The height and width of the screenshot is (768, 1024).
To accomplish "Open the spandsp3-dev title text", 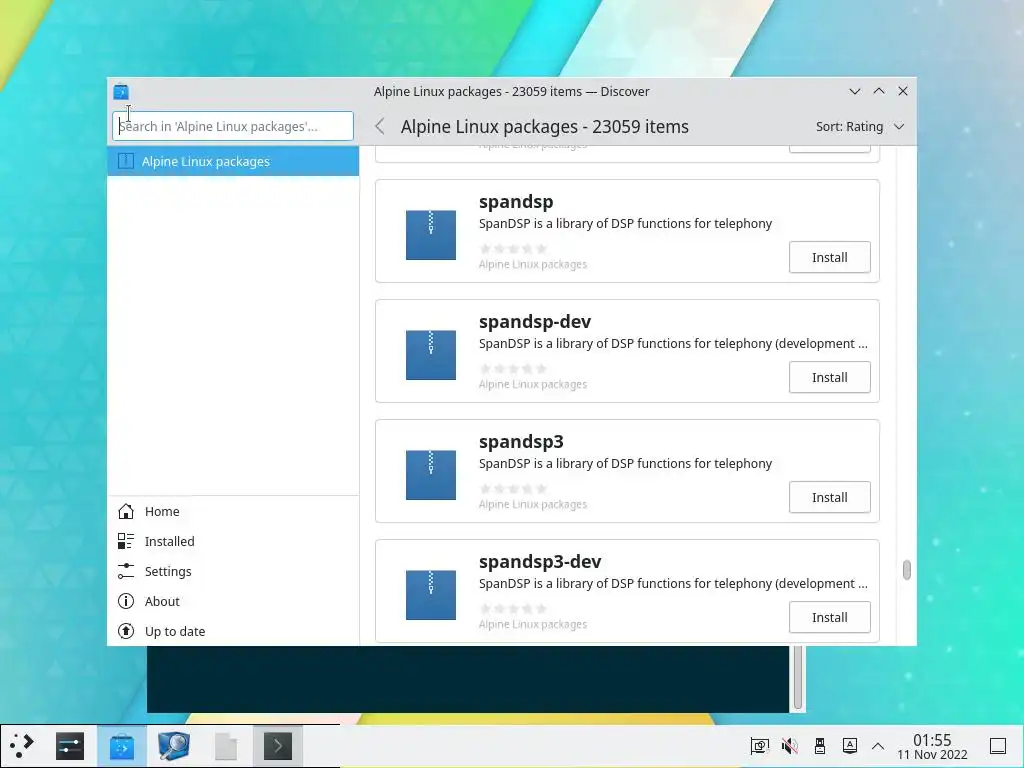I will tap(540, 562).
